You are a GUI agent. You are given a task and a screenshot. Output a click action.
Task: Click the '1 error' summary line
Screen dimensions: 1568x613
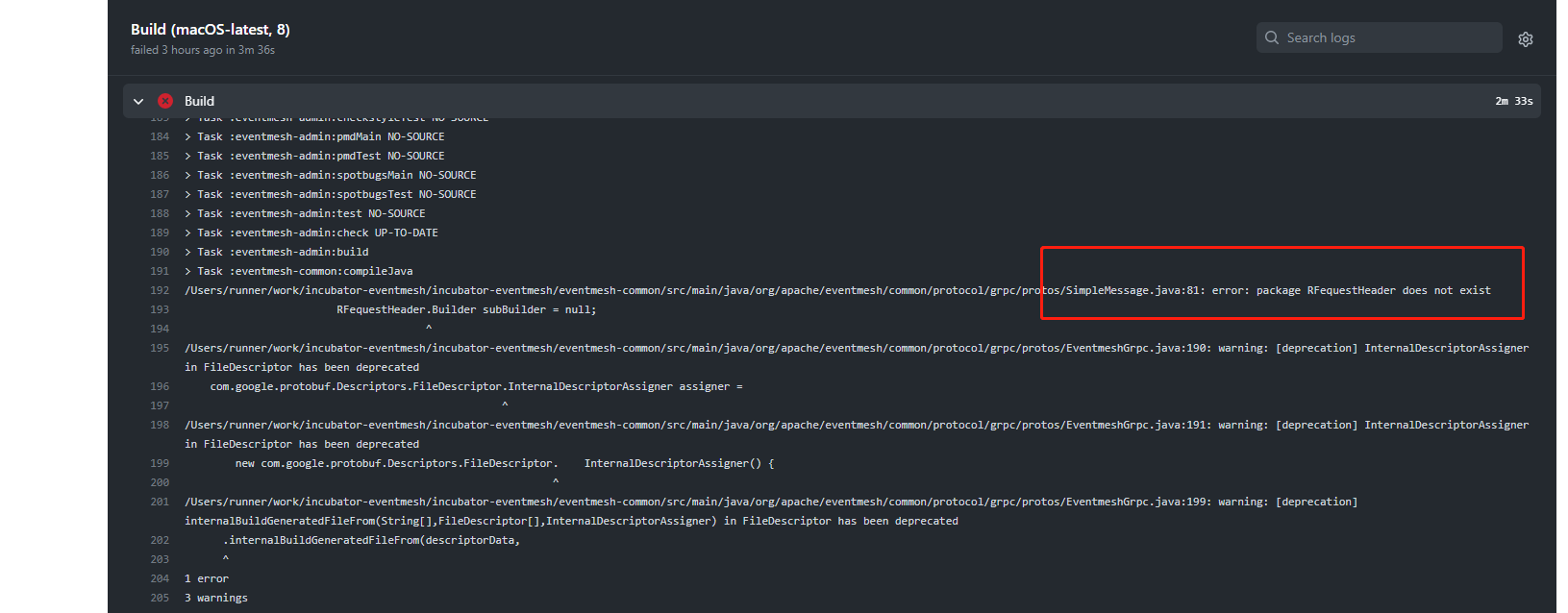point(207,578)
